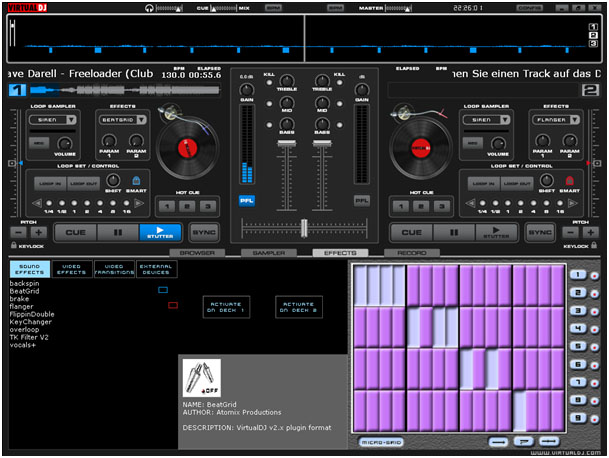Toggle the treble Kill button for left channel
Viewport: 609px width, 458px height.
(x=269, y=82)
